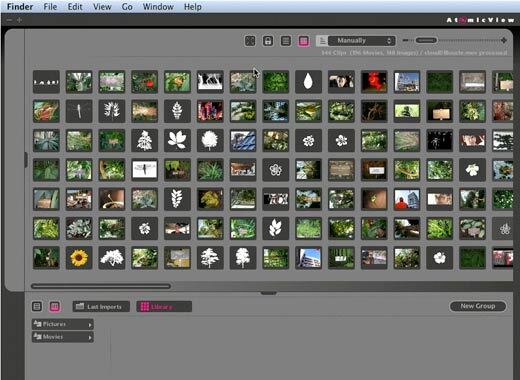This screenshot has height=380, width=520.
Task: Click the pink grid icon beside Last Imports
Action: (x=55, y=306)
